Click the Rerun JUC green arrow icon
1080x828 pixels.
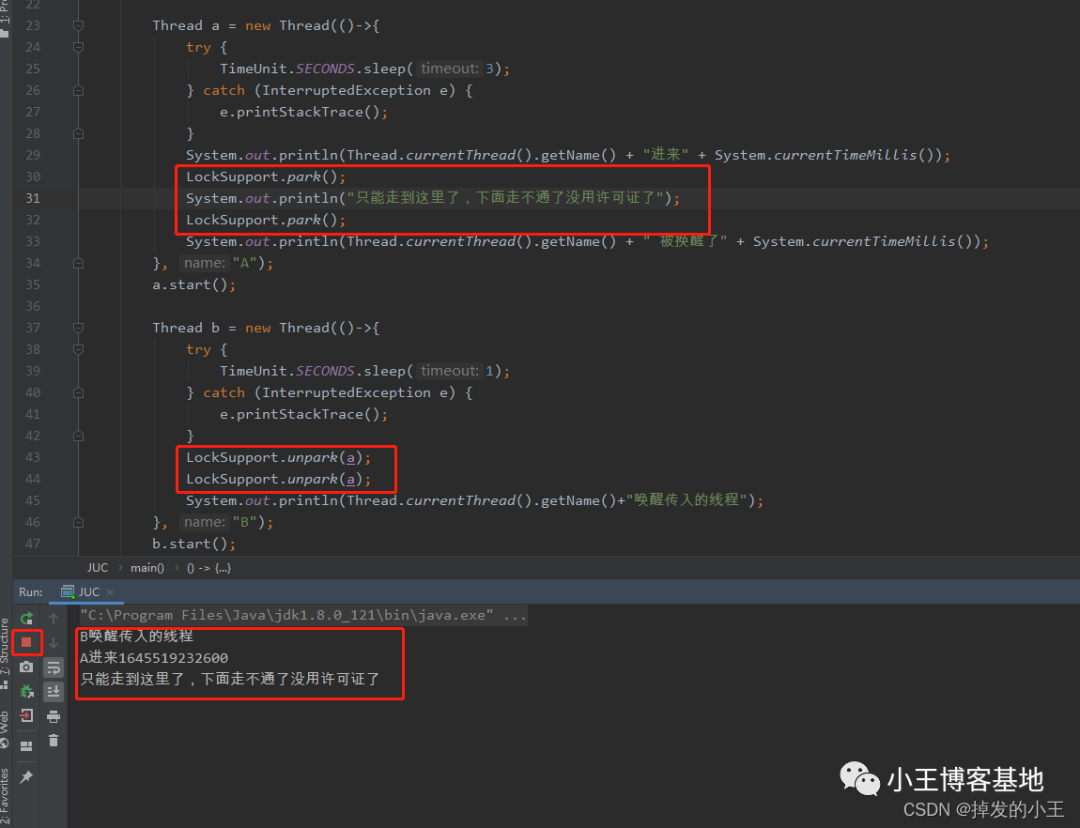coord(26,618)
